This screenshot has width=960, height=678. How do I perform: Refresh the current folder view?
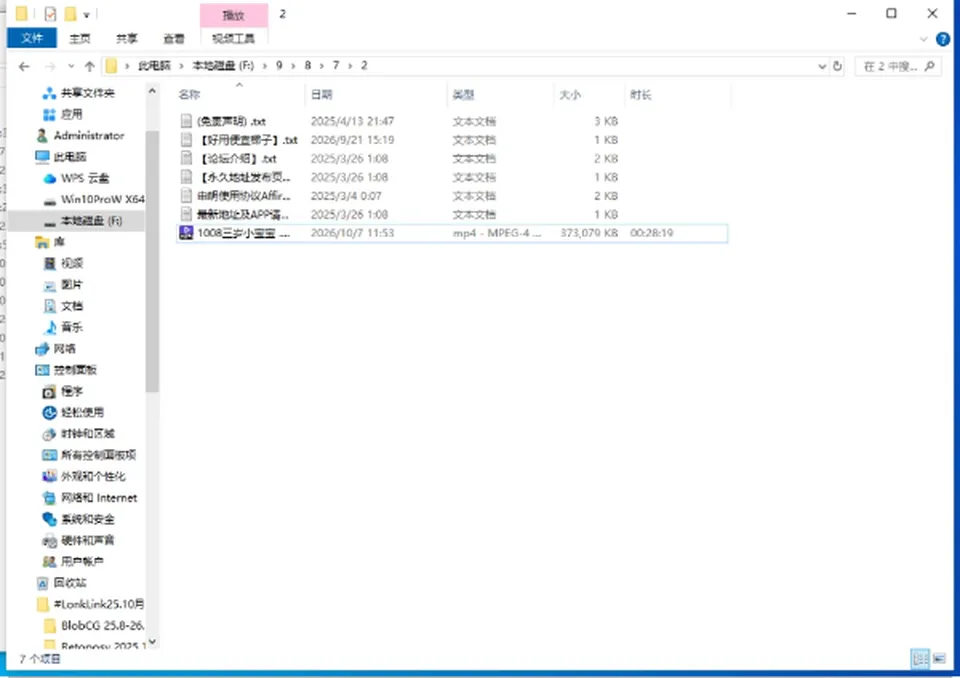click(838, 66)
